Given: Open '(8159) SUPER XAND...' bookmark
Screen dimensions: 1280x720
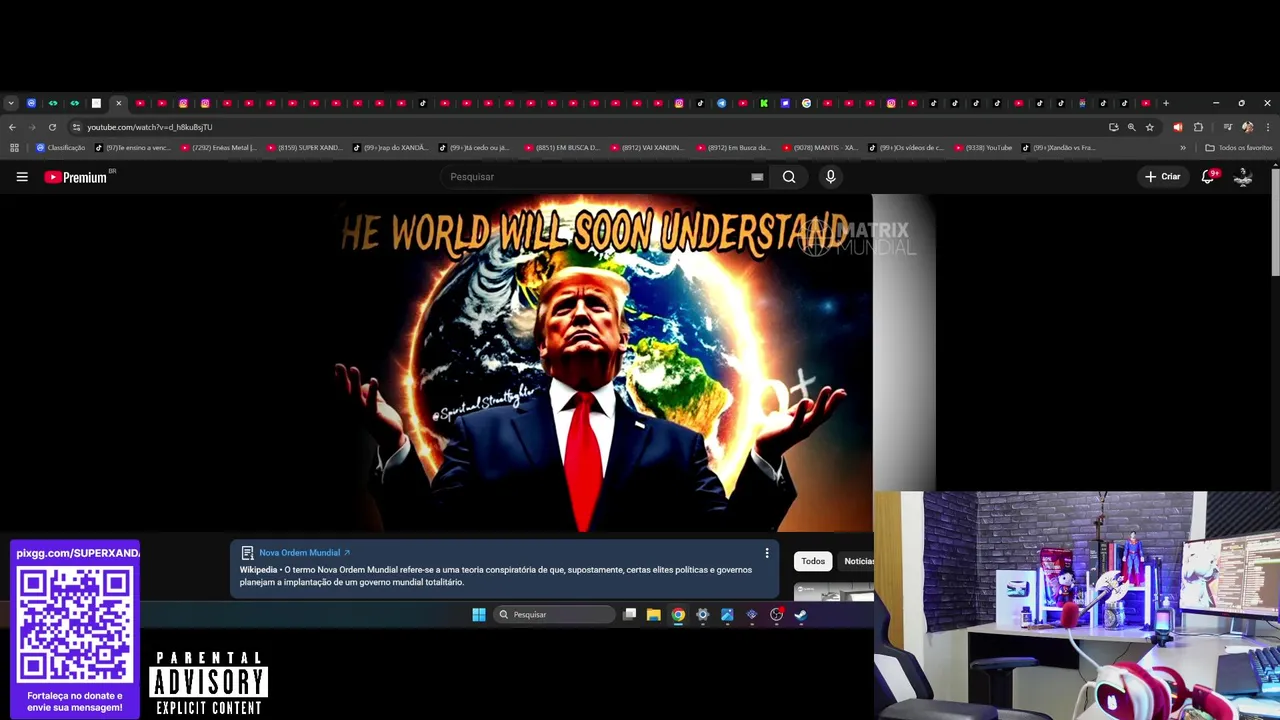Looking at the screenshot, I should (x=305, y=148).
